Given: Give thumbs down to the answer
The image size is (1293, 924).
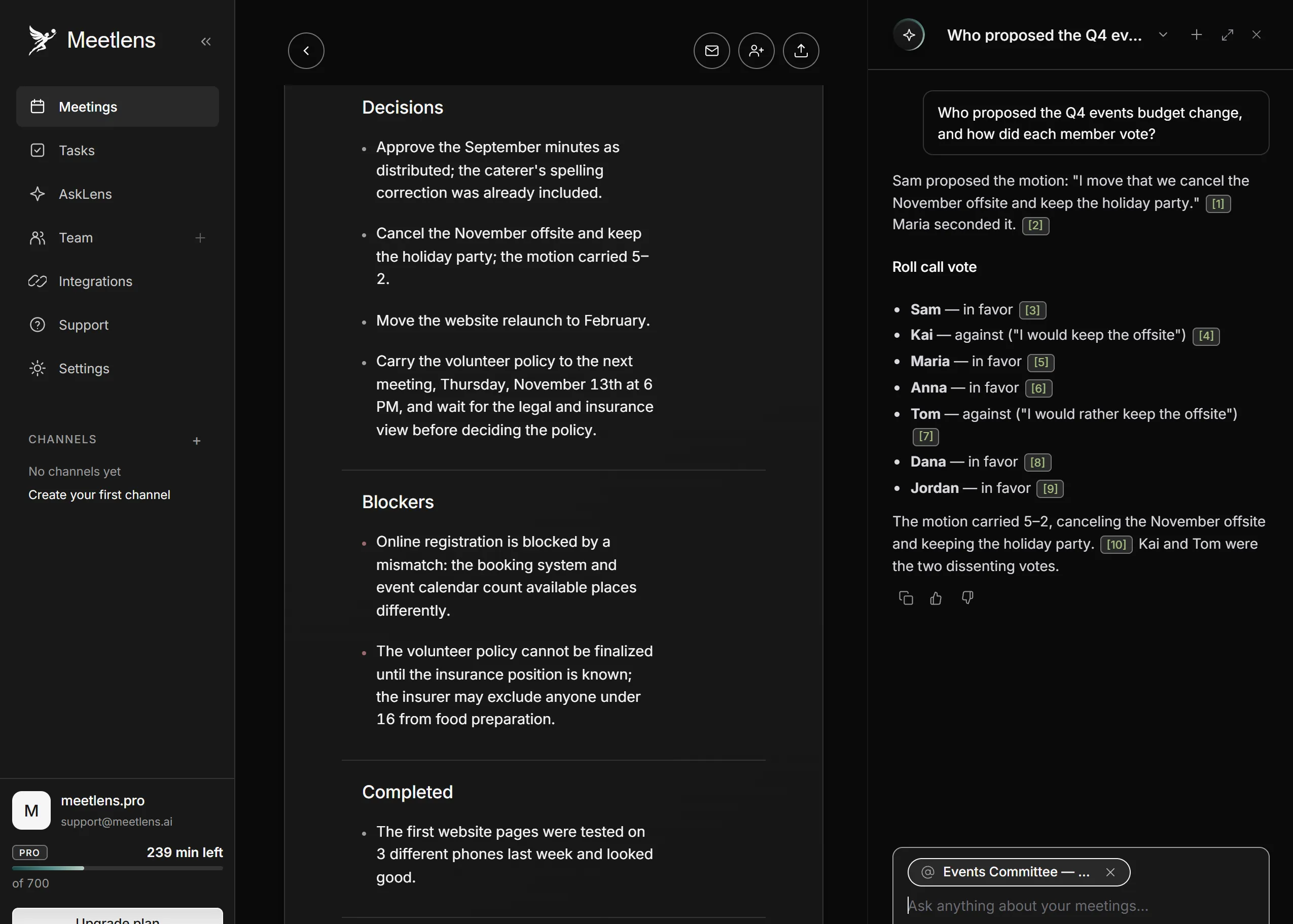Looking at the screenshot, I should tap(967, 597).
